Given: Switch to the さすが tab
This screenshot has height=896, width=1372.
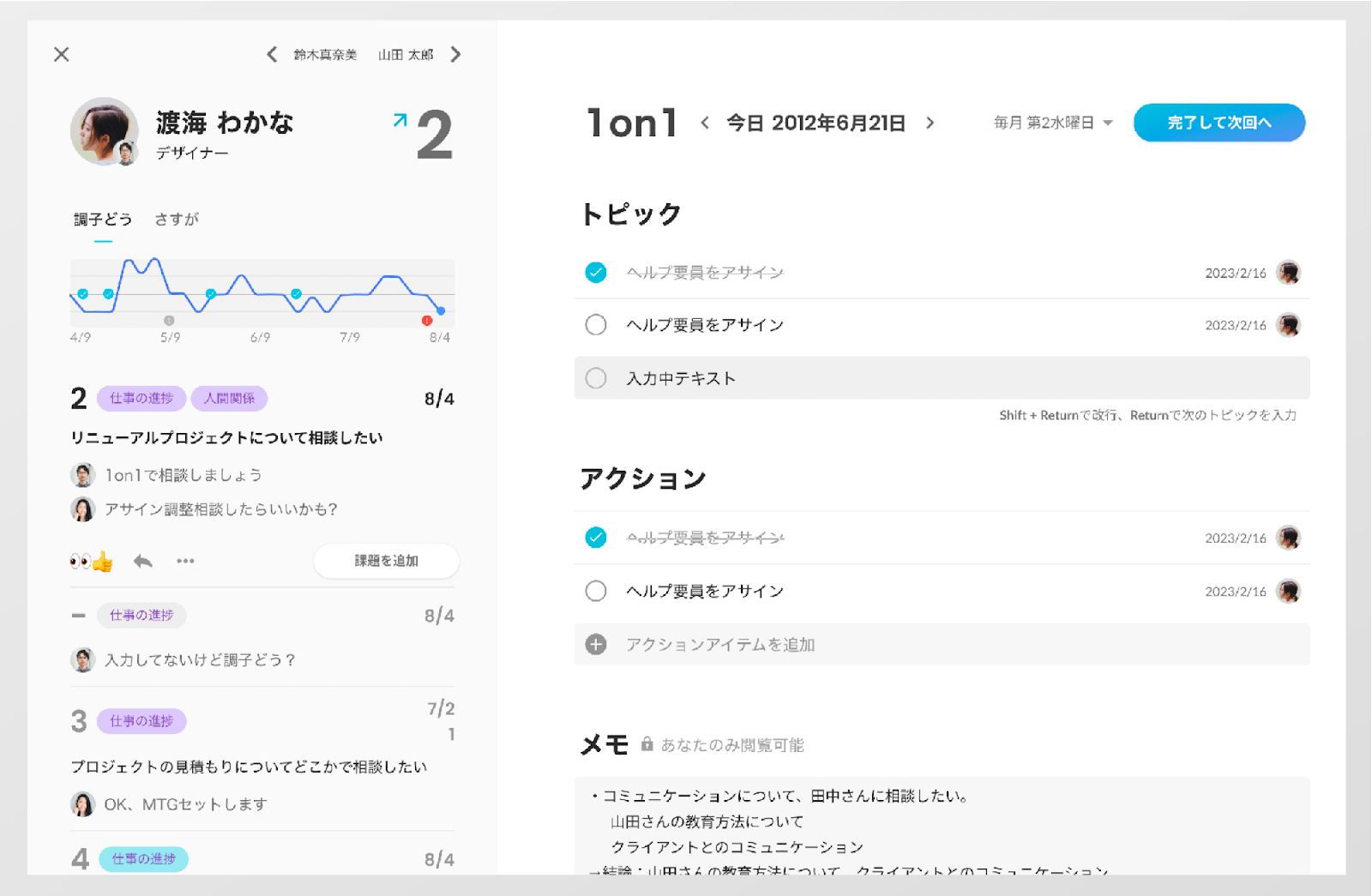Looking at the screenshot, I should tap(177, 219).
